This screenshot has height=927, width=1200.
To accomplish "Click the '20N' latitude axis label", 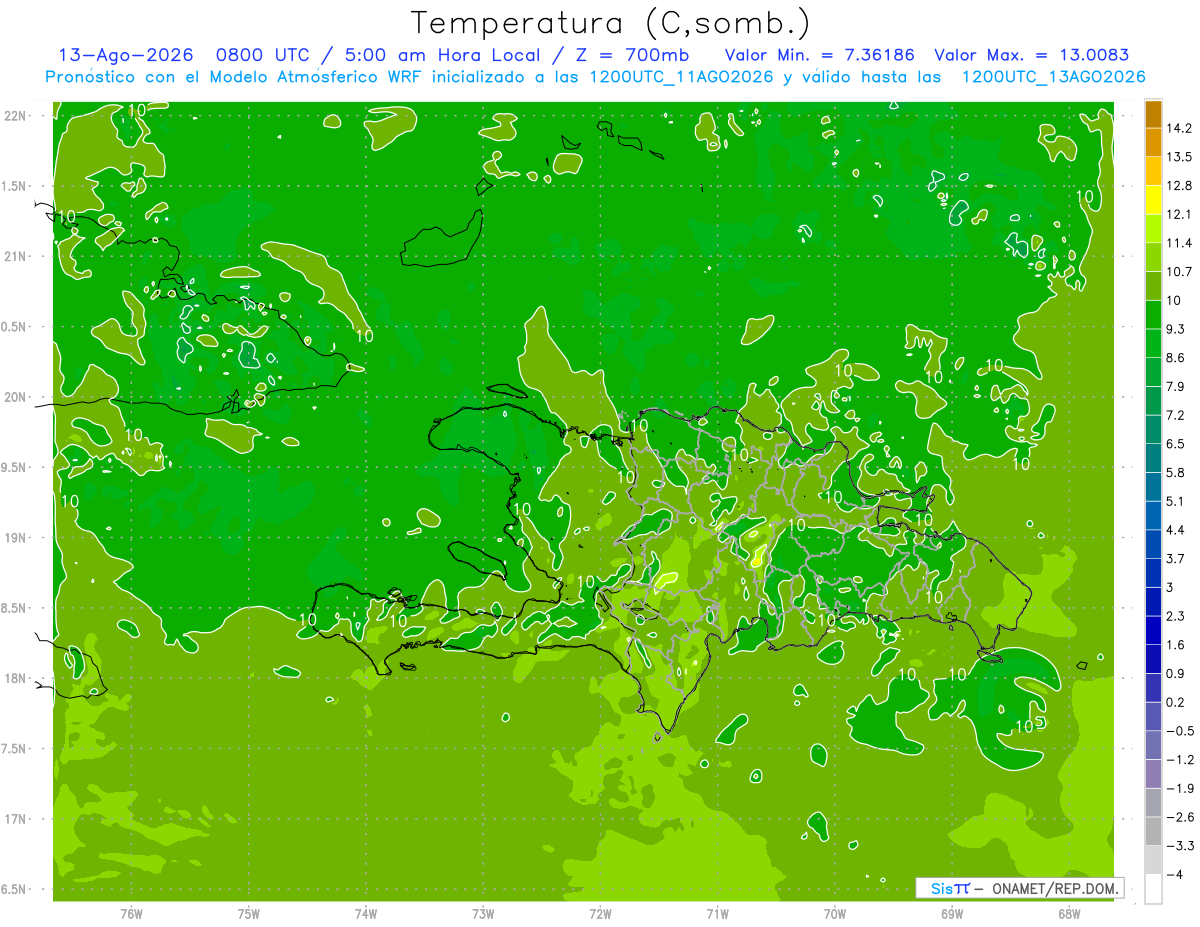I will click(x=14, y=398).
